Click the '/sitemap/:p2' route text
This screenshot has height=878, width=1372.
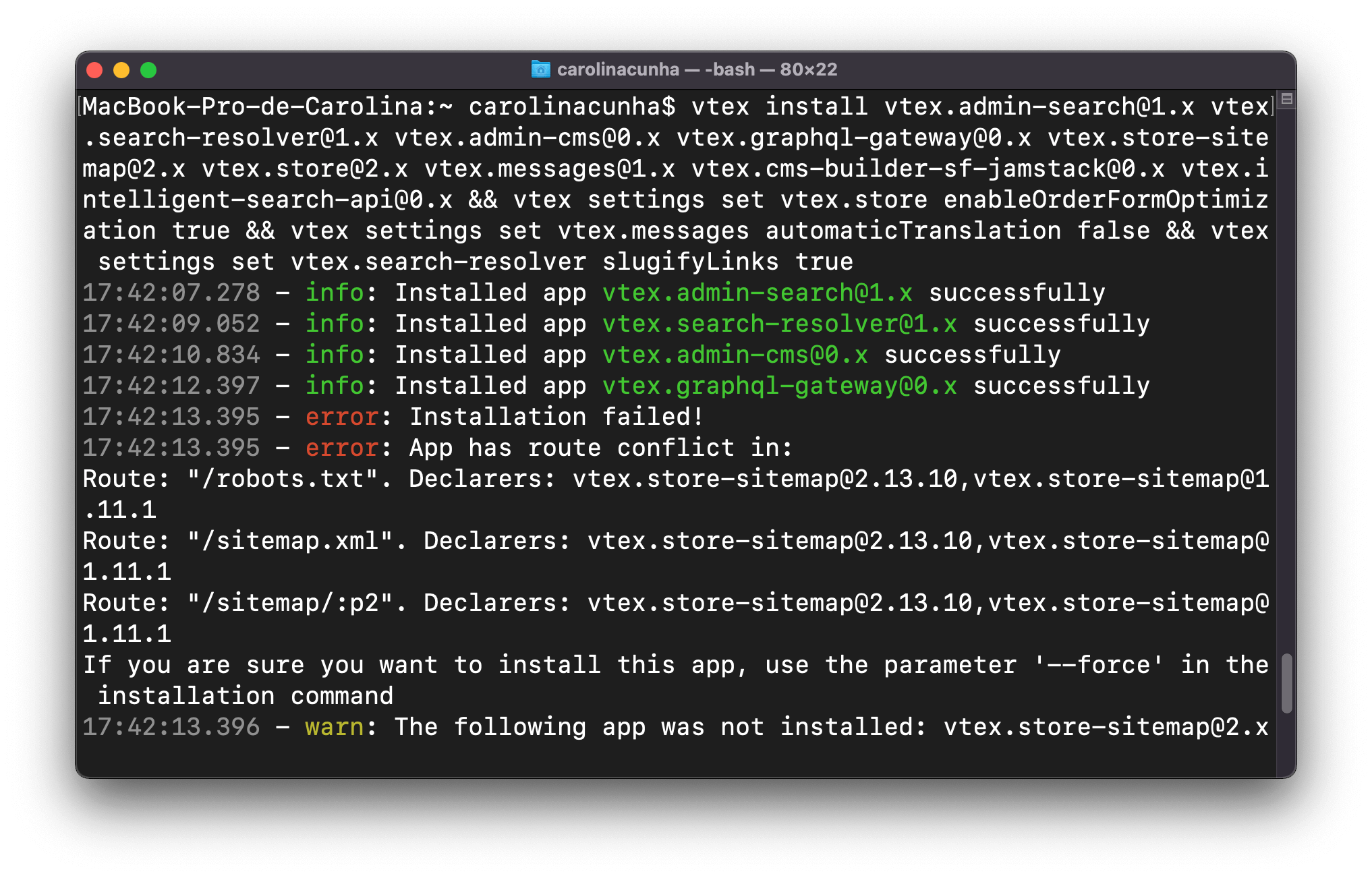coord(290,604)
